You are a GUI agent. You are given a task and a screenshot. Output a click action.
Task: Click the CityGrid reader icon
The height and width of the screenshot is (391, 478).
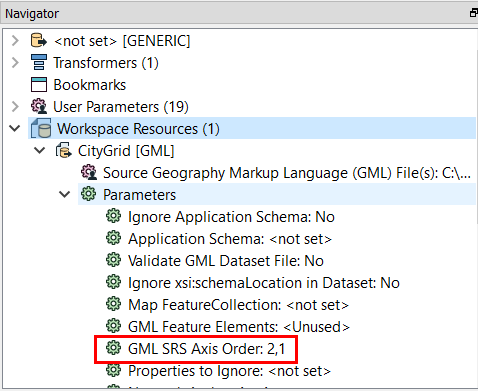63,150
